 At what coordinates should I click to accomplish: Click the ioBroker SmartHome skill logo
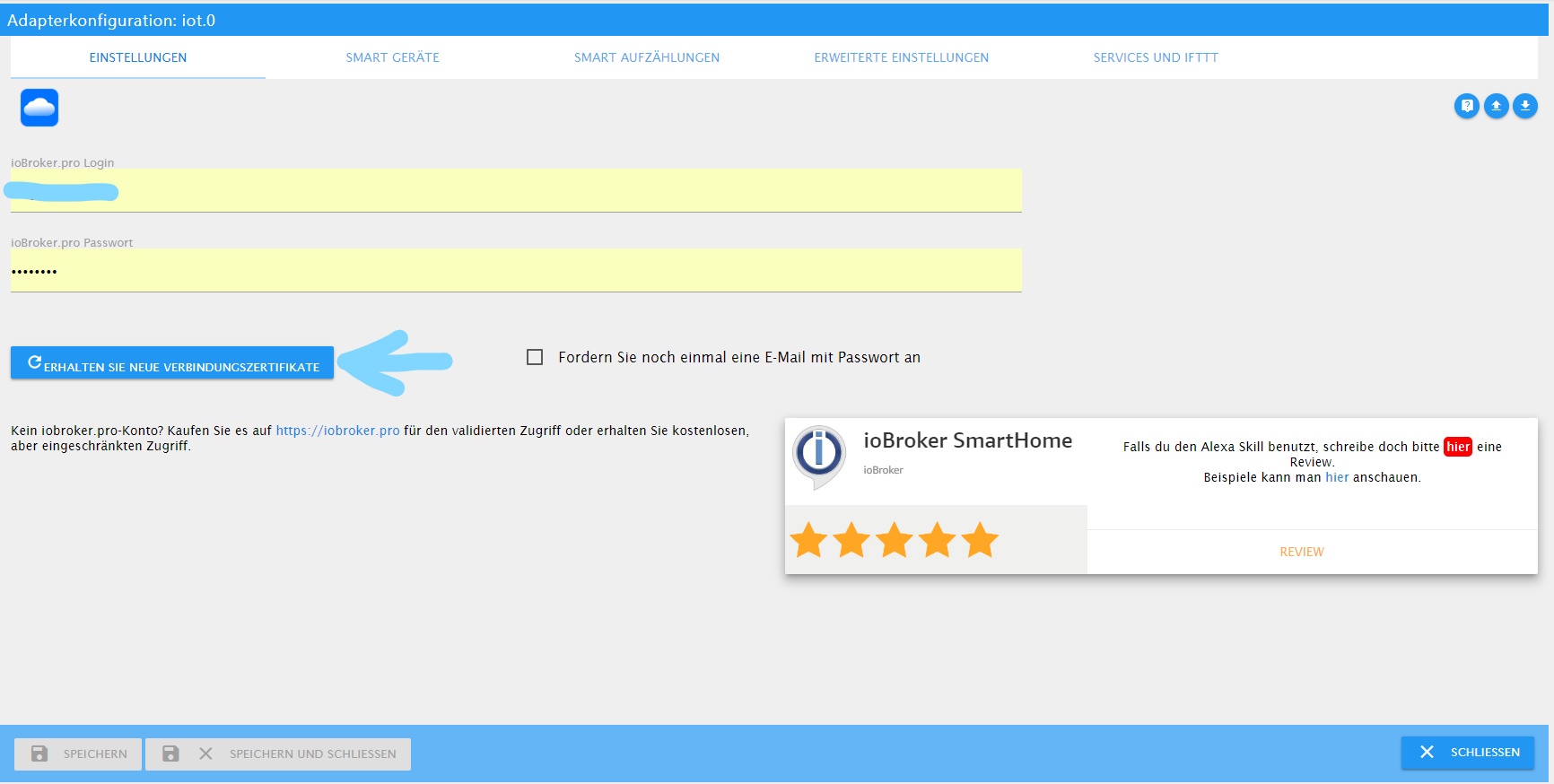point(818,457)
